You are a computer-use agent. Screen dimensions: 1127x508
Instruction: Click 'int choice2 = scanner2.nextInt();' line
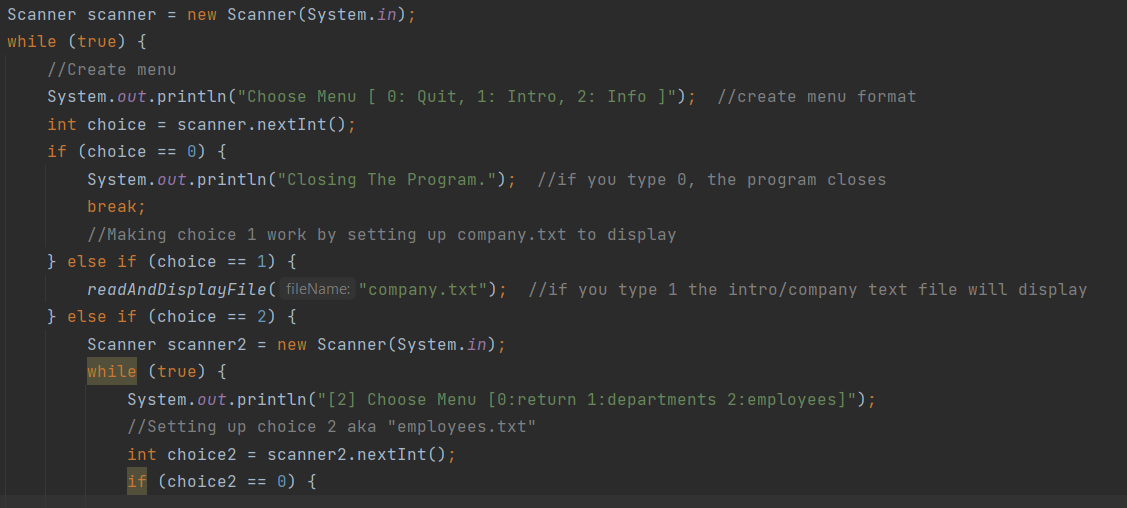pyautogui.click(x=291, y=454)
